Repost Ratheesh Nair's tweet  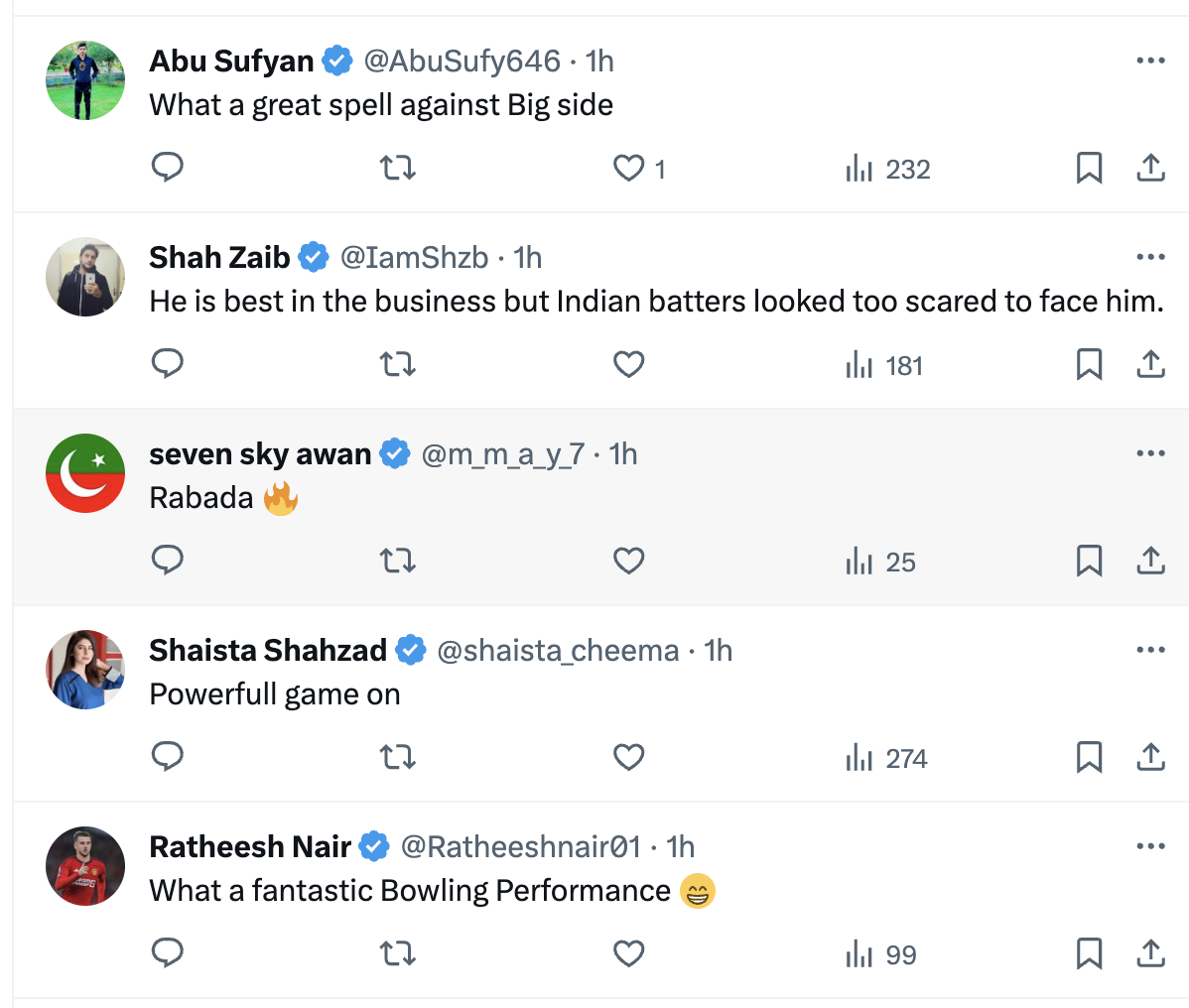point(398,954)
